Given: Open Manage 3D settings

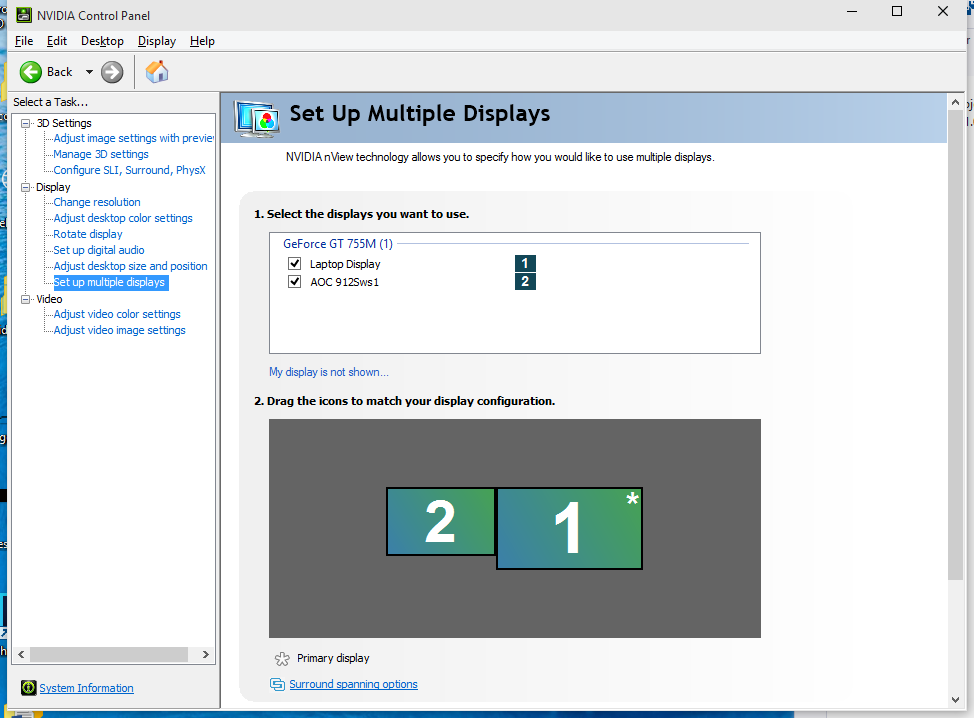Looking at the screenshot, I should [101, 154].
